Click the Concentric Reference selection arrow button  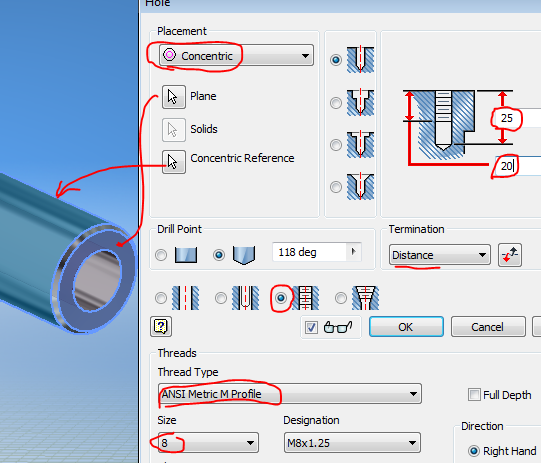click(174, 162)
